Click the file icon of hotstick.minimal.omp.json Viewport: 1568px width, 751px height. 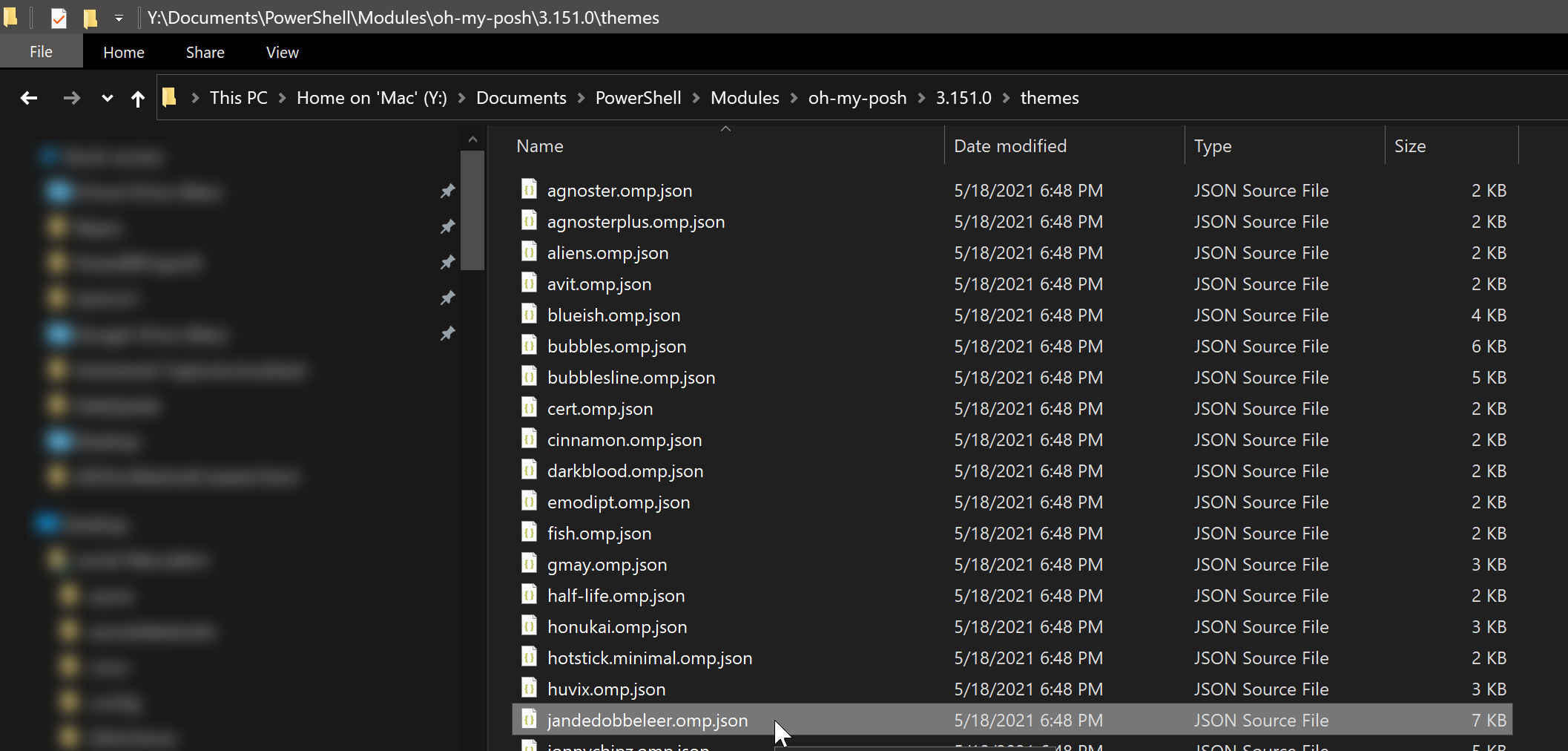[529, 657]
